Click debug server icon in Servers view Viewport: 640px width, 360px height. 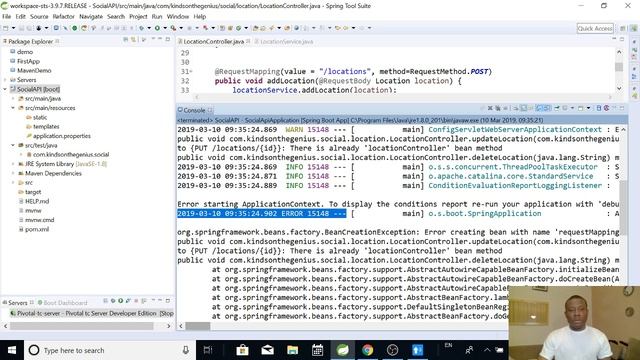[x=113, y=301]
